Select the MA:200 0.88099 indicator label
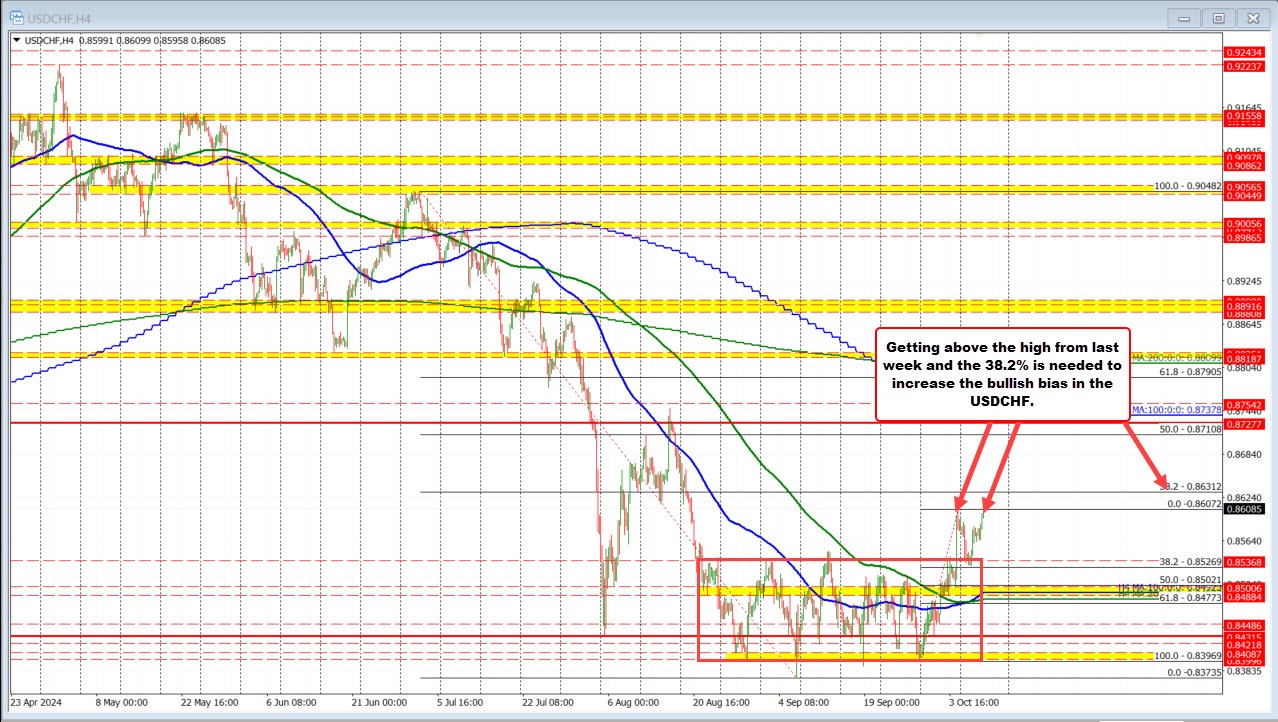 (1177, 357)
